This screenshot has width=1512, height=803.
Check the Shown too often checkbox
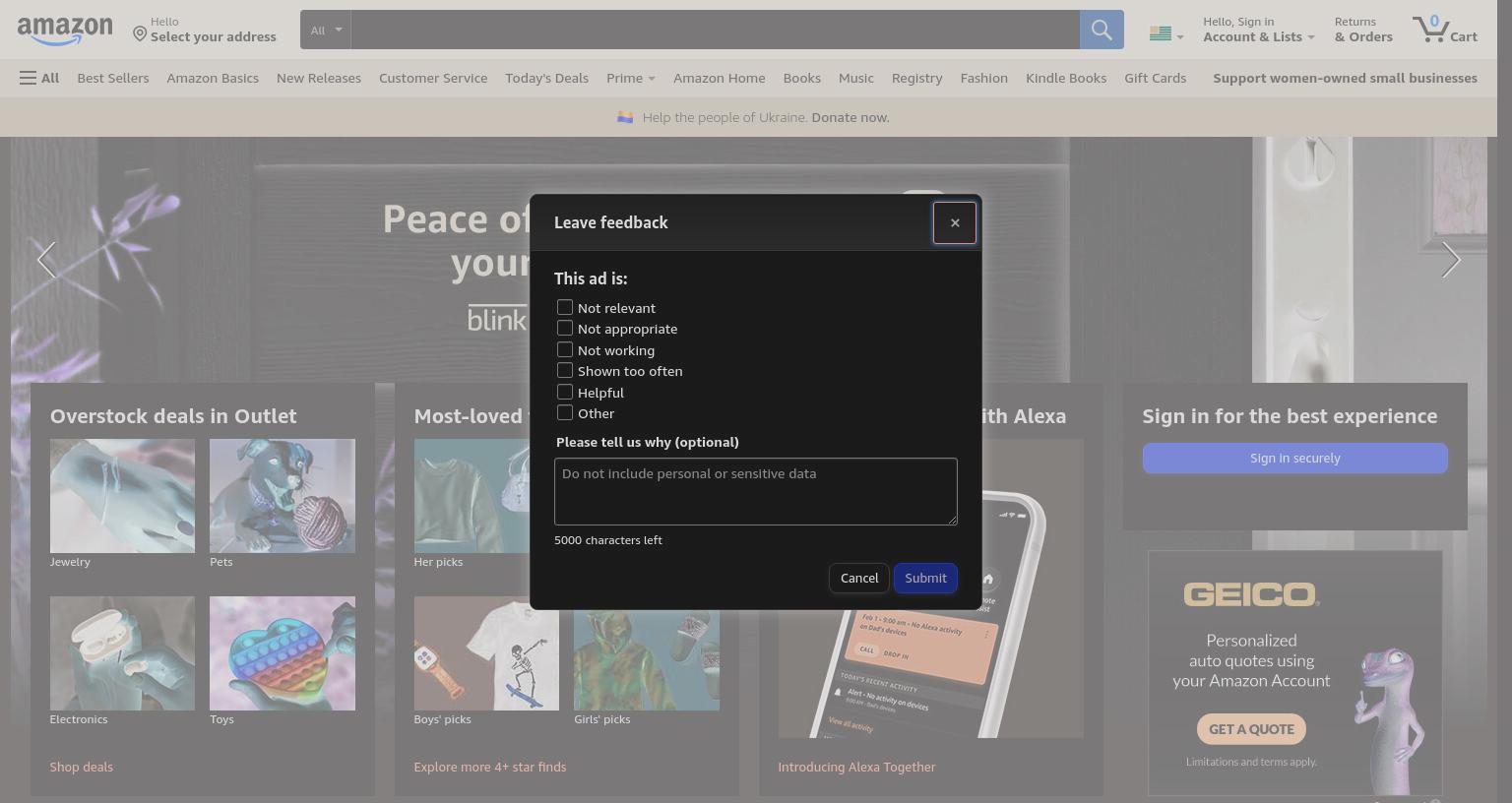565,370
